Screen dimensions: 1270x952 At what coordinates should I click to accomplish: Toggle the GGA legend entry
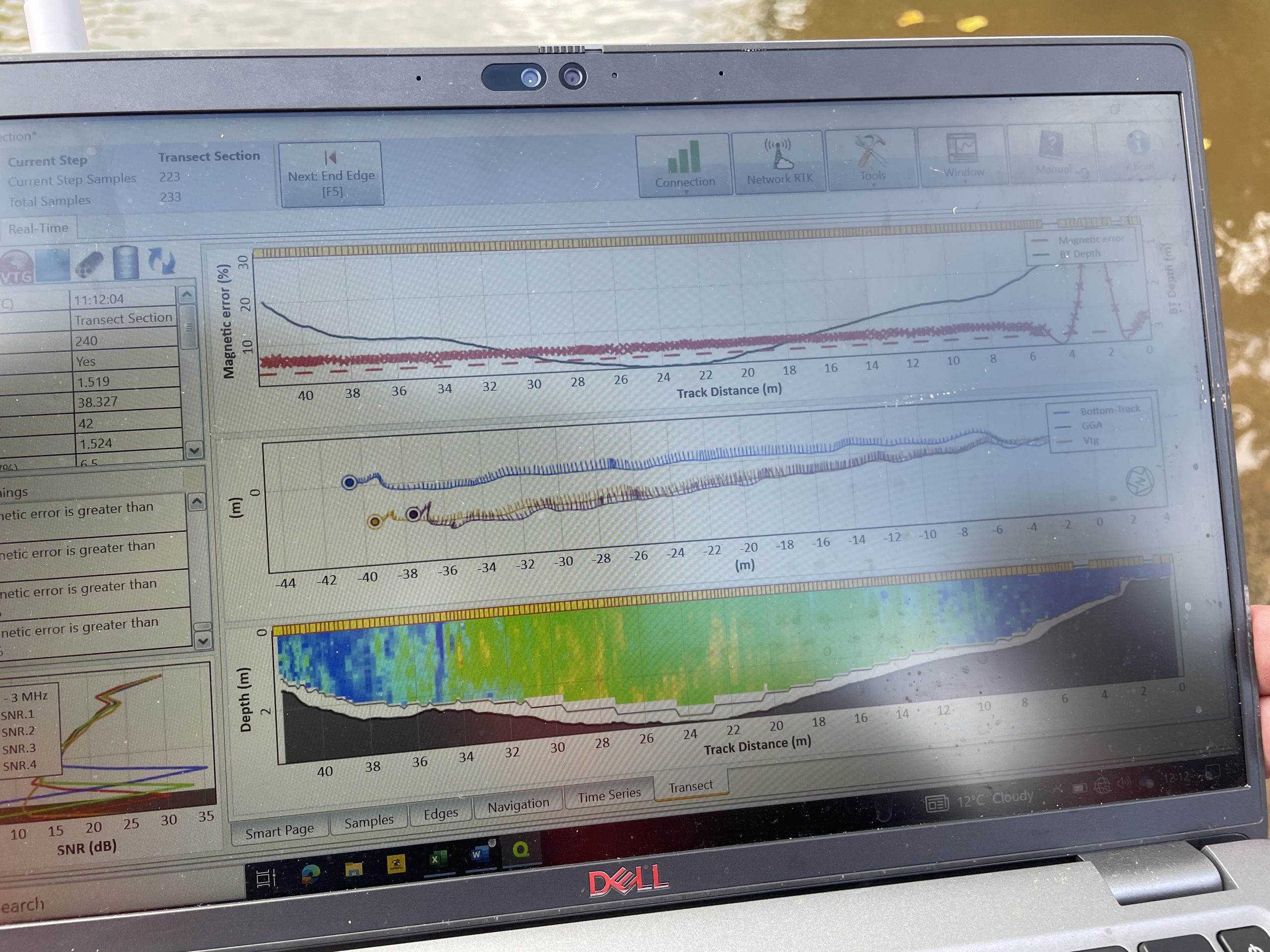pyautogui.click(x=1092, y=426)
